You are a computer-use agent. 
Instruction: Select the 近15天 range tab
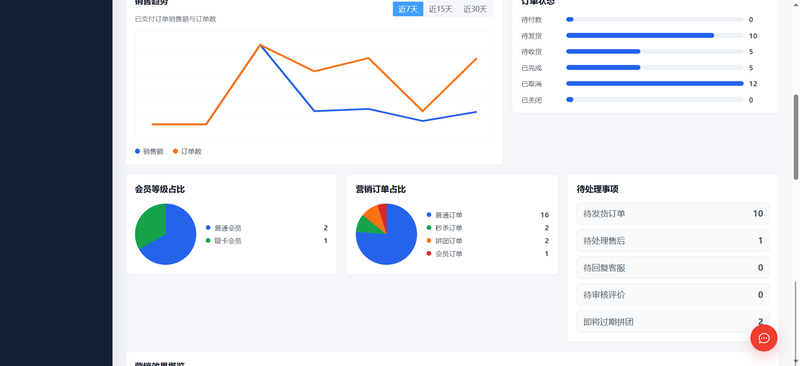pyautogui.click(x=440, y=9)
